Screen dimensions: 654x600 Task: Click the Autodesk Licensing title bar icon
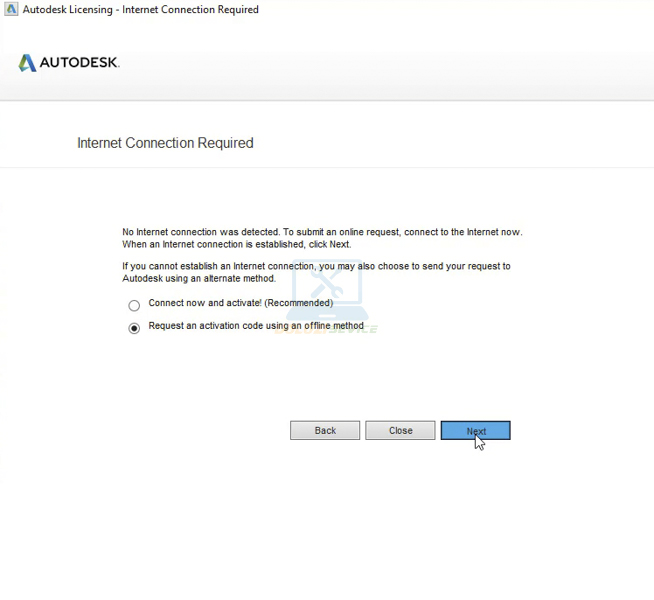(11, 9)
